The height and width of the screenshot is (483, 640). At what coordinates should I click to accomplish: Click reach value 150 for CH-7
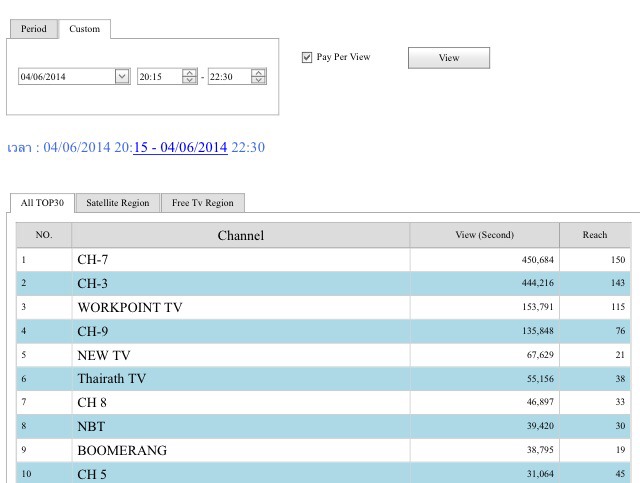tap(618, 260)
